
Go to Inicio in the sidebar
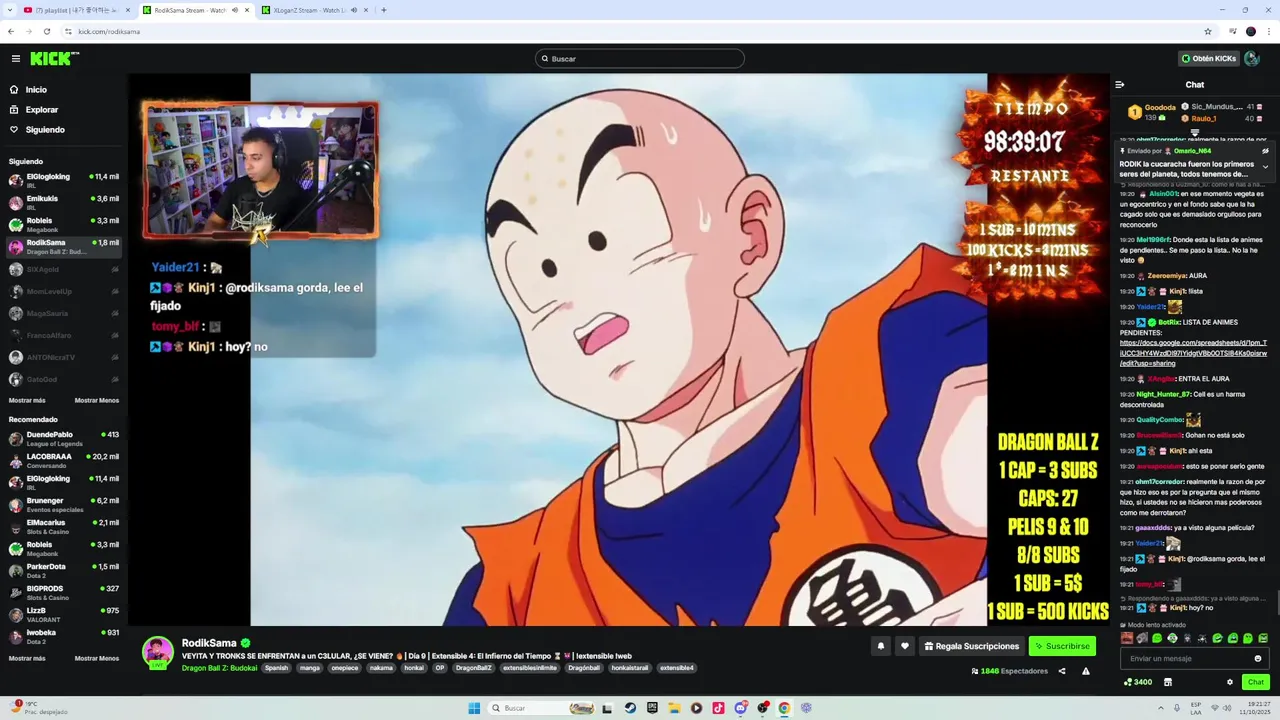coord(36,90)
